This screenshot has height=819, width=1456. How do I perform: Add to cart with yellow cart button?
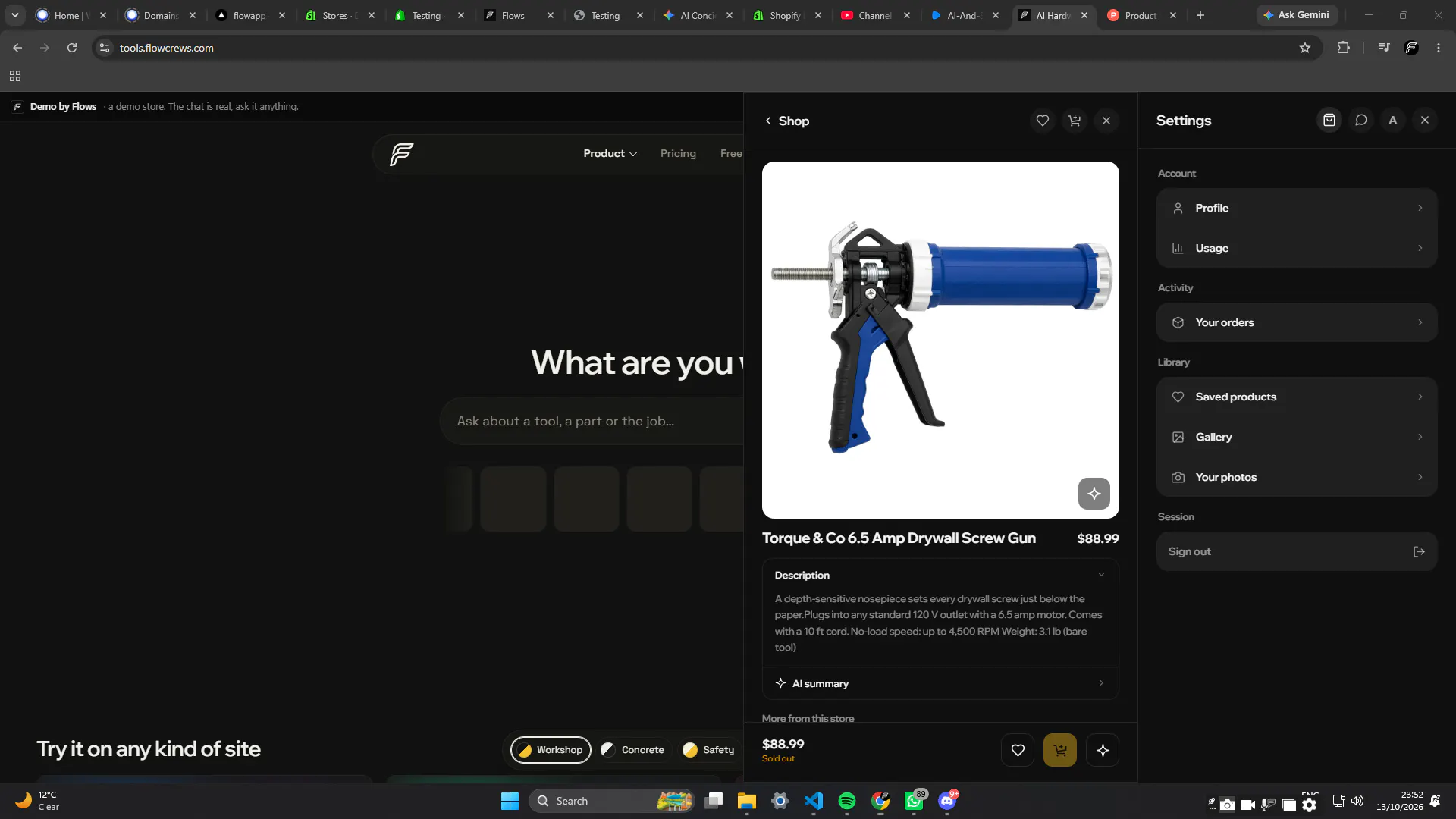click(x=1060, y=750)
